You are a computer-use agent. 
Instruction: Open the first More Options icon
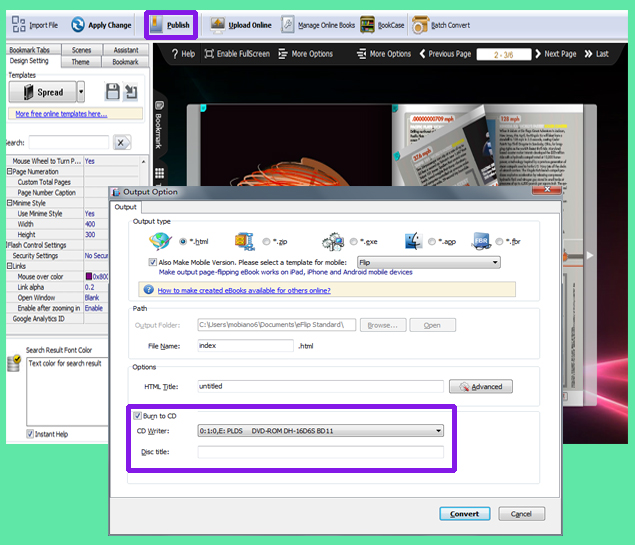click(283, 54)
